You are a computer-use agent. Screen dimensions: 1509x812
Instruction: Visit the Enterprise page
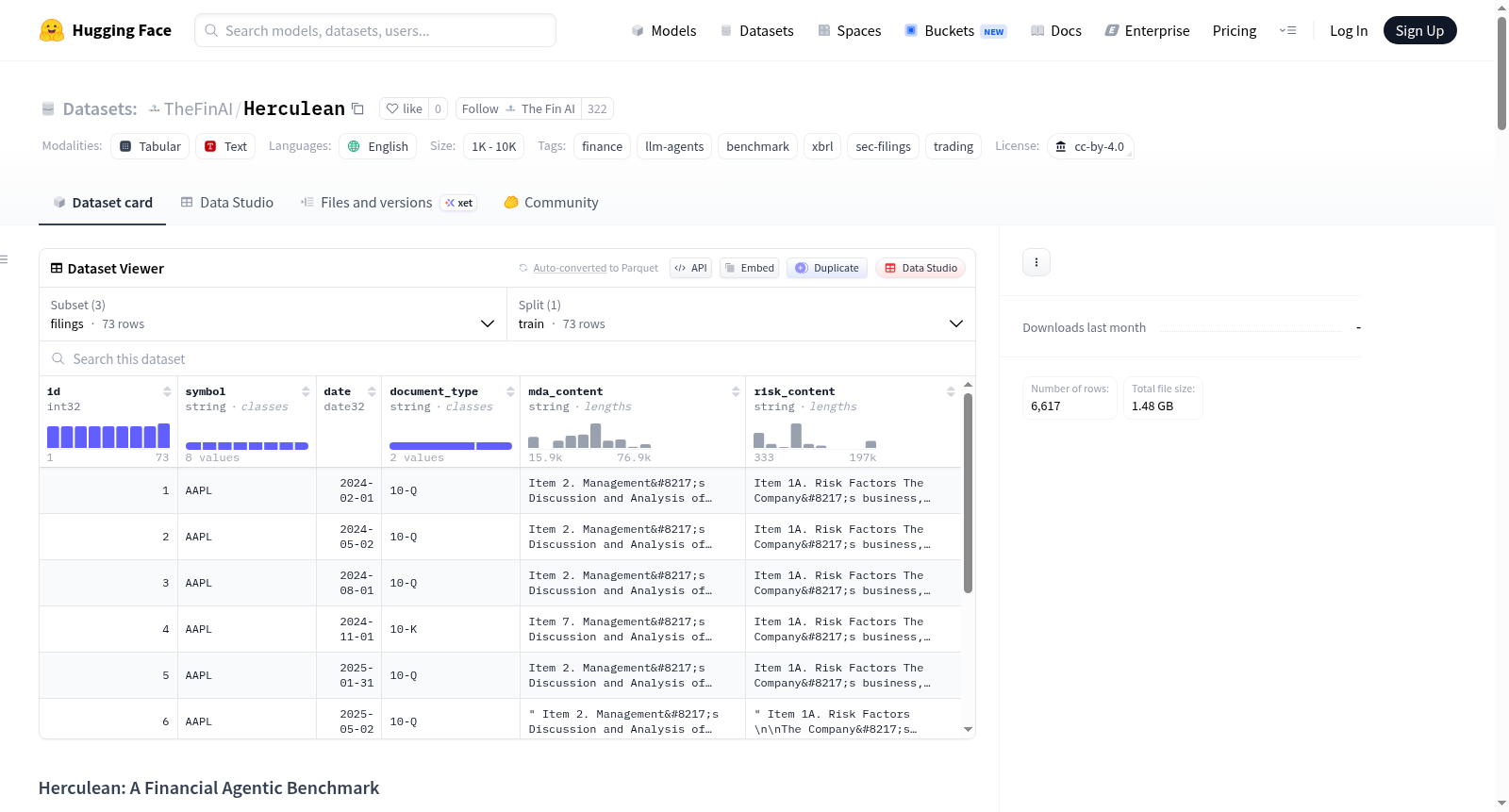click(x=1147, y=30)
